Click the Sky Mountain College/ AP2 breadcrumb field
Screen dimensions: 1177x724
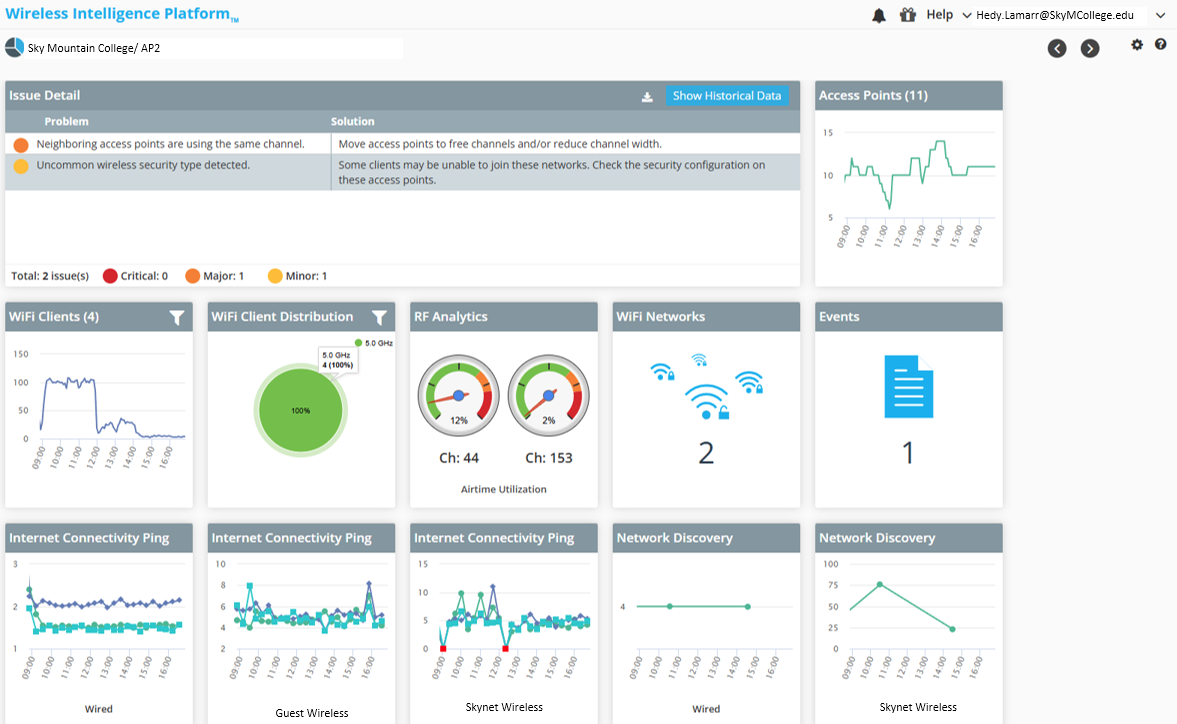(x=214, y=48)
